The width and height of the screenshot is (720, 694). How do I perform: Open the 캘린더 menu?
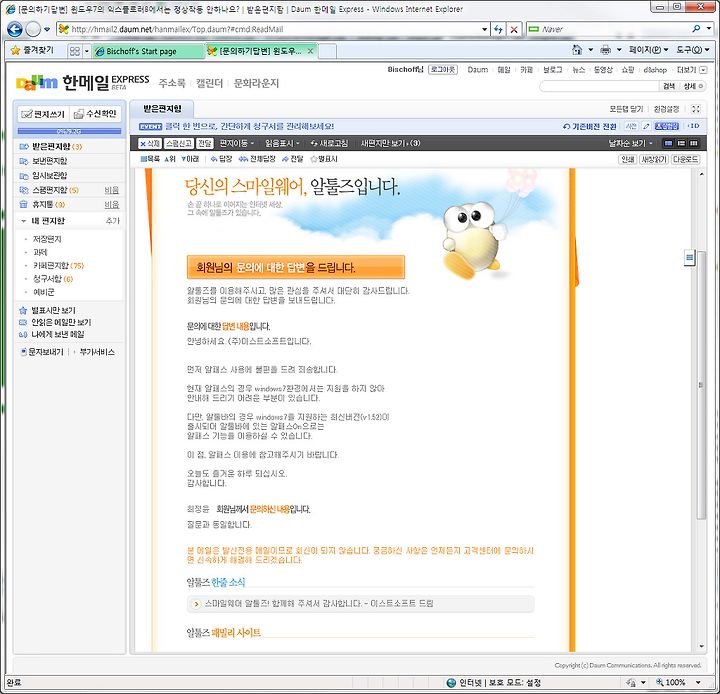pyautogui.click(x=209, y=83)
